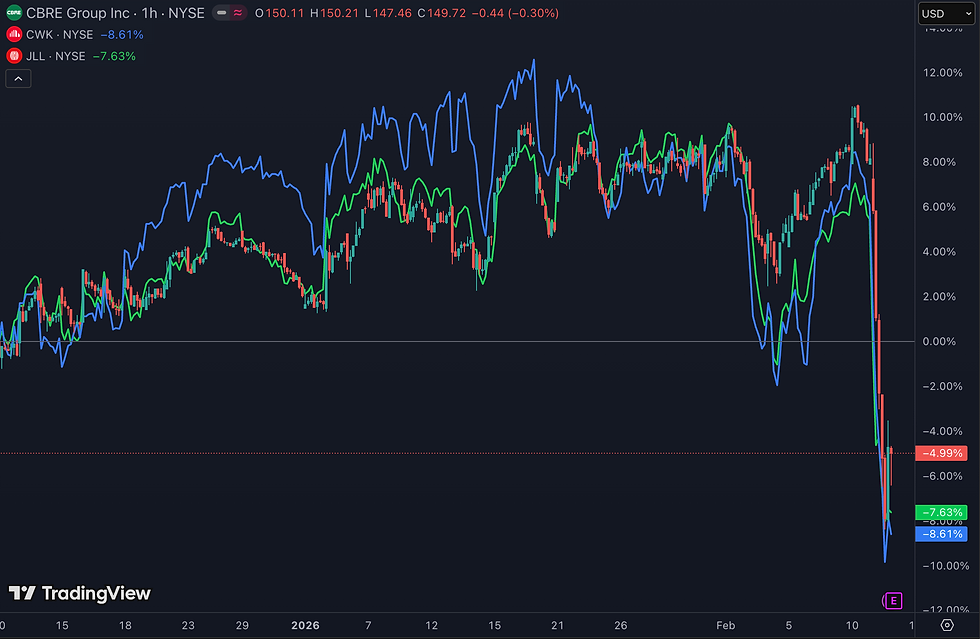Click the pink wavy-lines data indicator icon
The height and width of the screenshot is (639, 980).
click(x=238, y=13)
